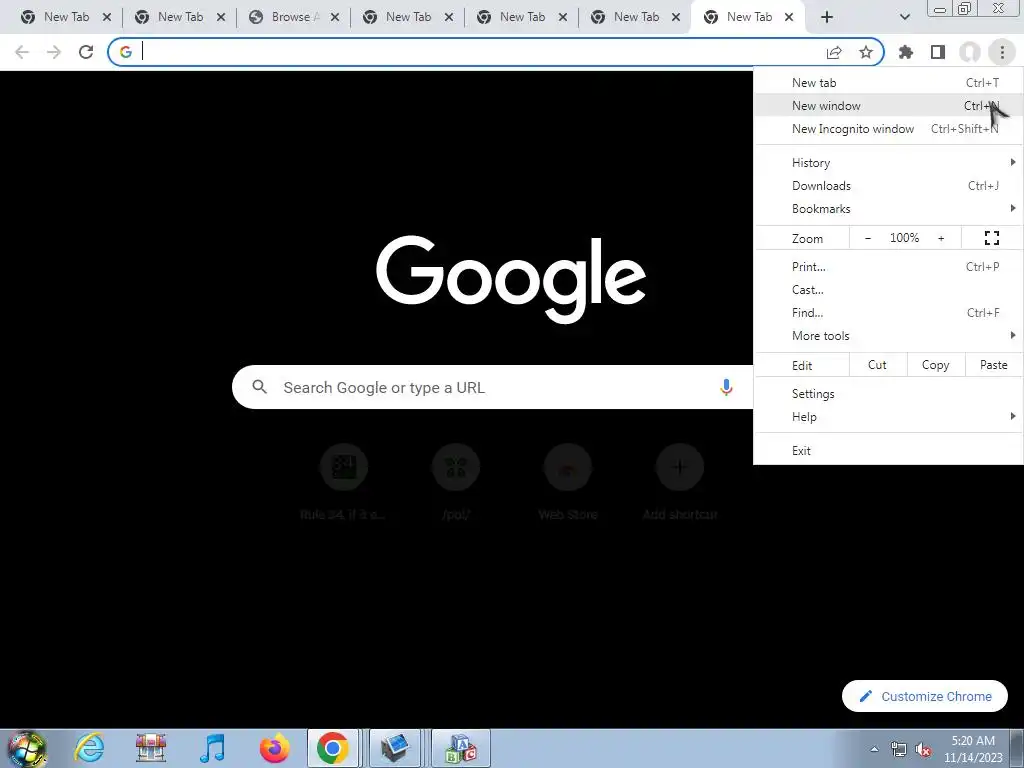The width and height of the screenshot is (1024, 768).
Task: Open Settings from the menu
Action: (x=888, y=394)
